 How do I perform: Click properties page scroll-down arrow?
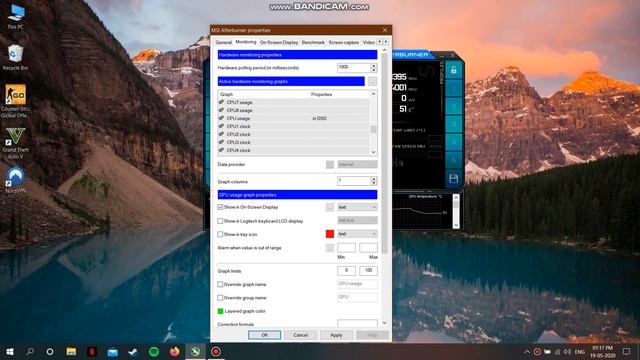384,323
